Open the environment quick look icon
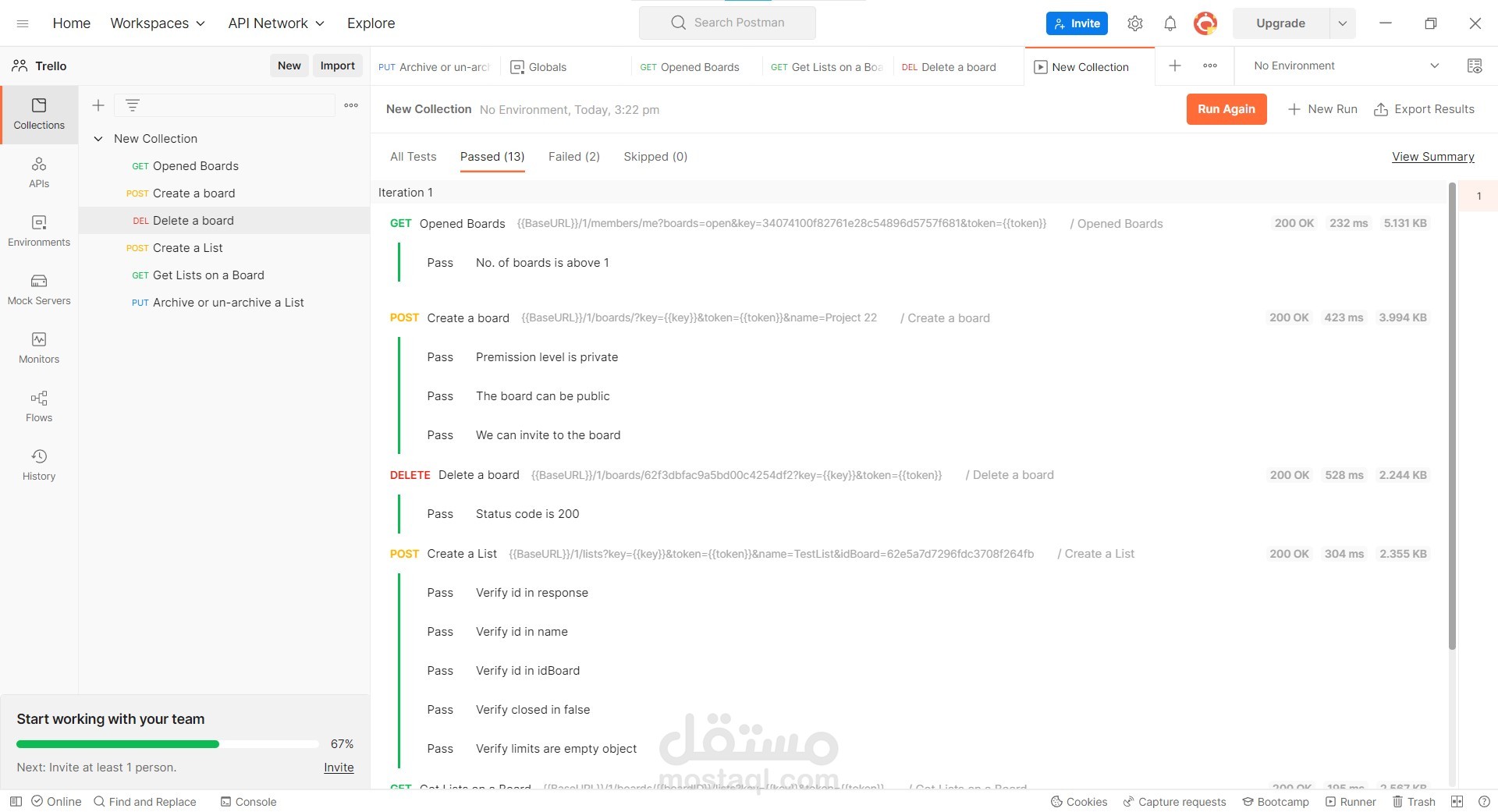 (x=1475, y=66)
